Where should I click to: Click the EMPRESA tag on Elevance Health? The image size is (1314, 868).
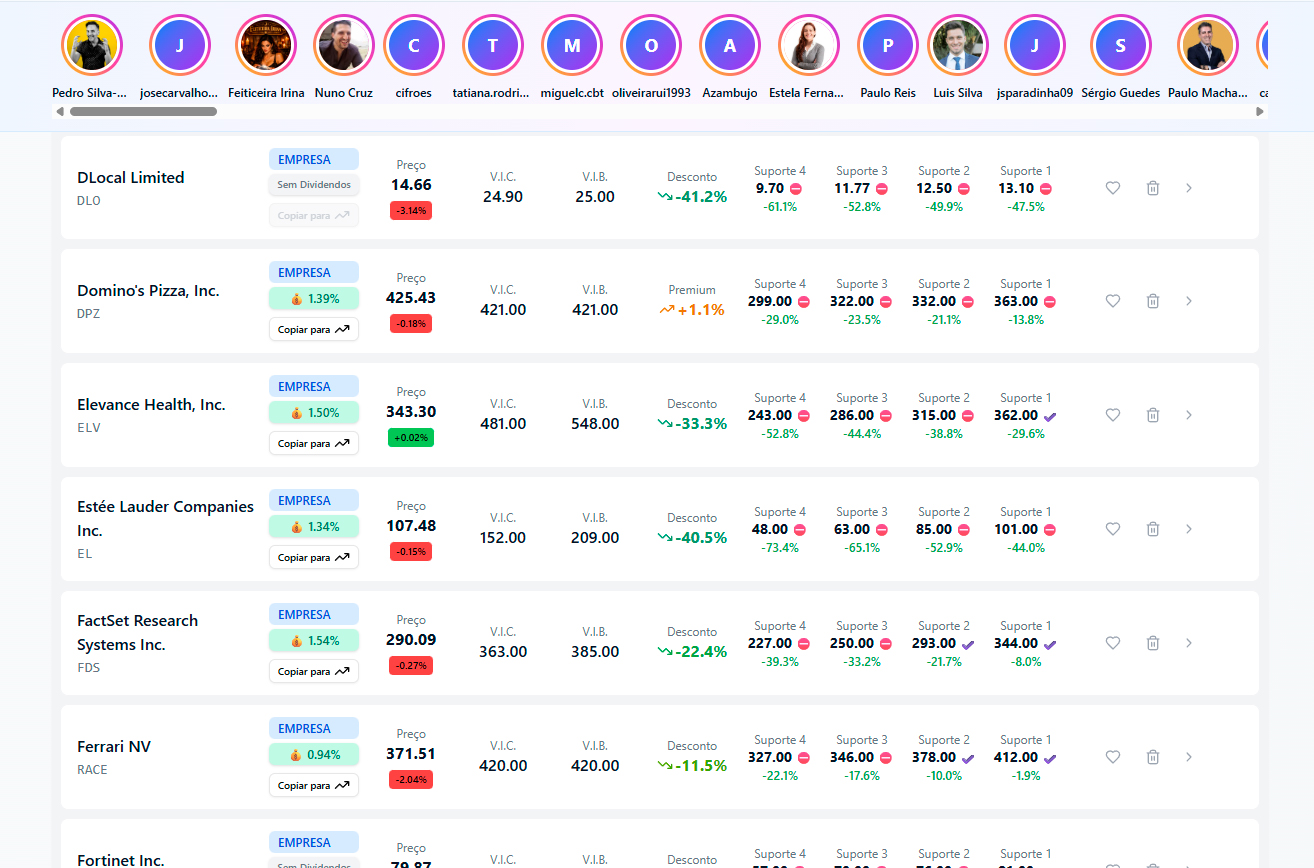313,386
